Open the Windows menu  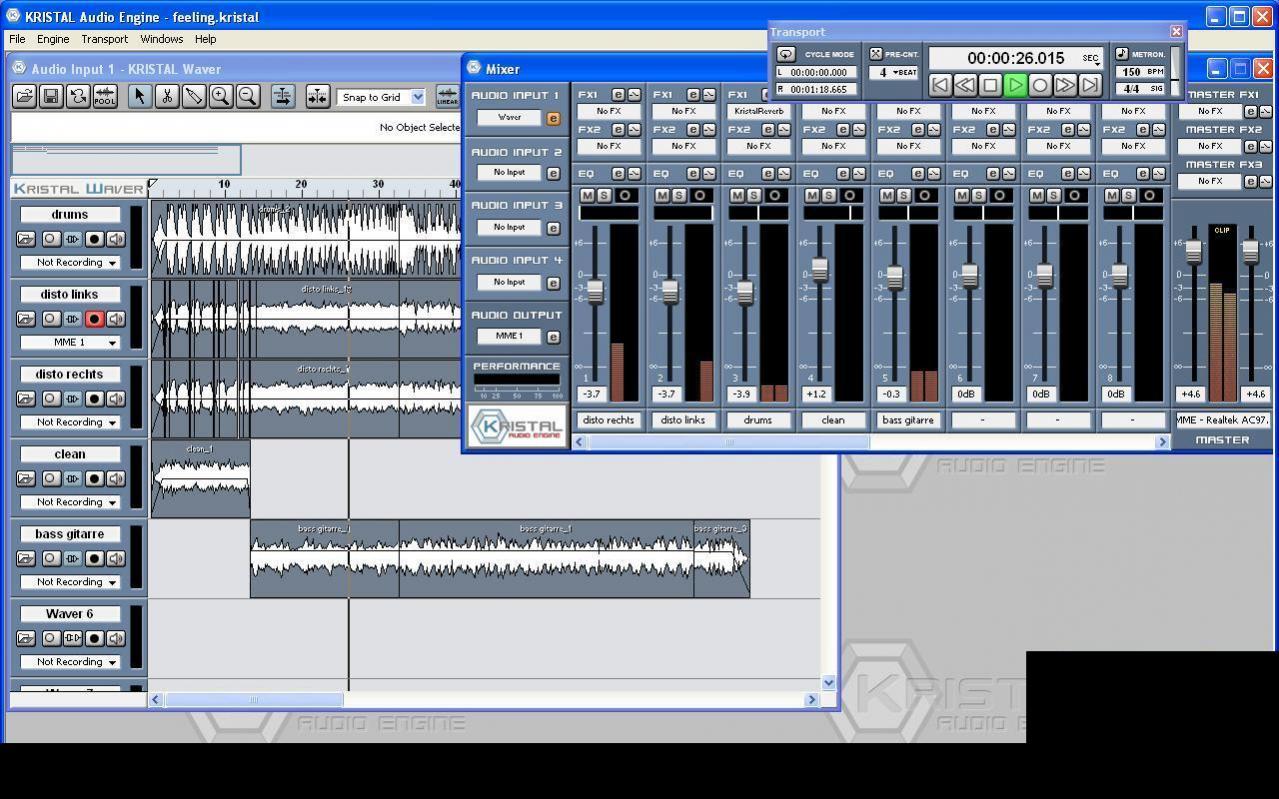point(162,39)
